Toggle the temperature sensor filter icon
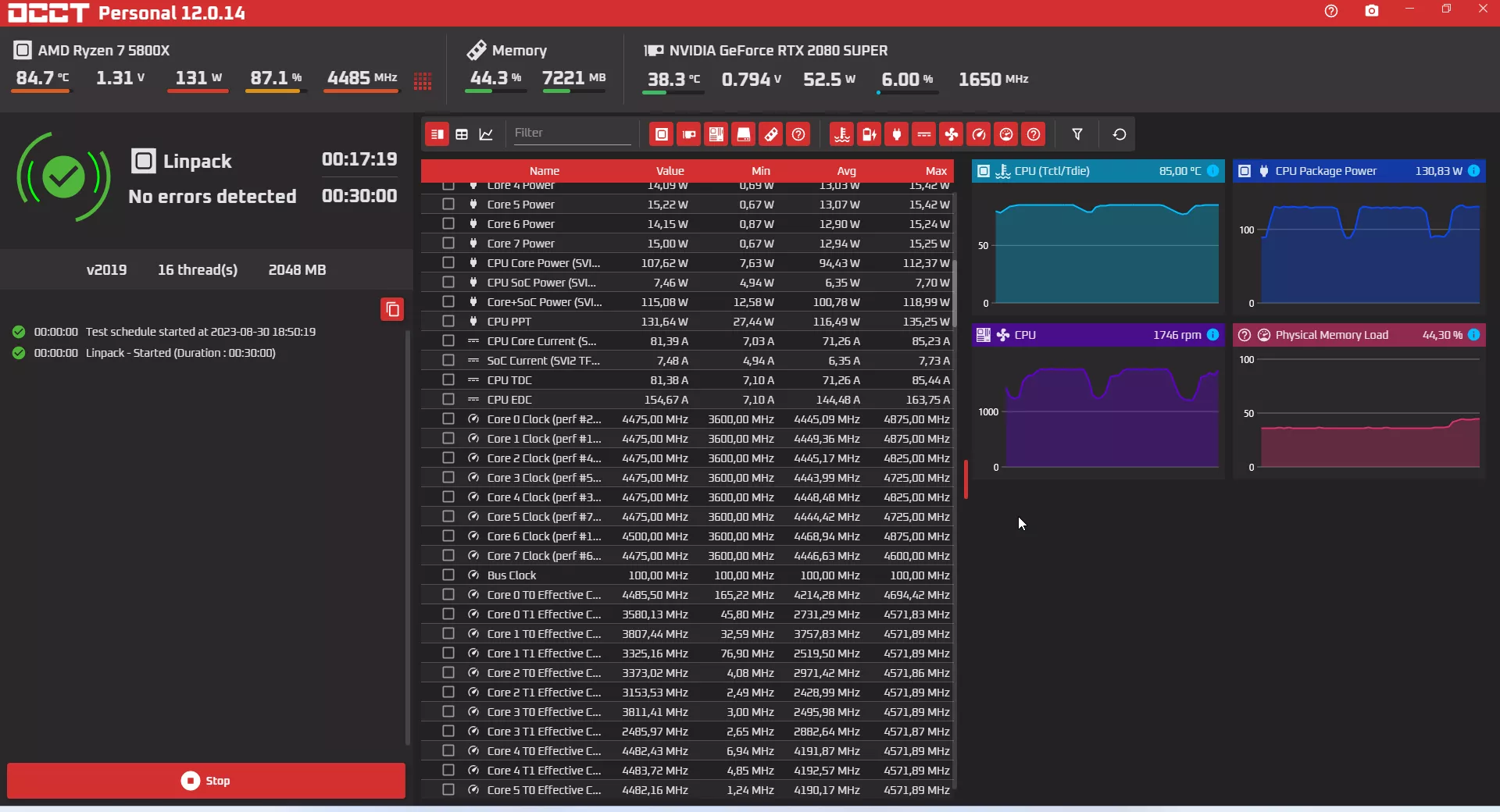 tap(842, 134)
